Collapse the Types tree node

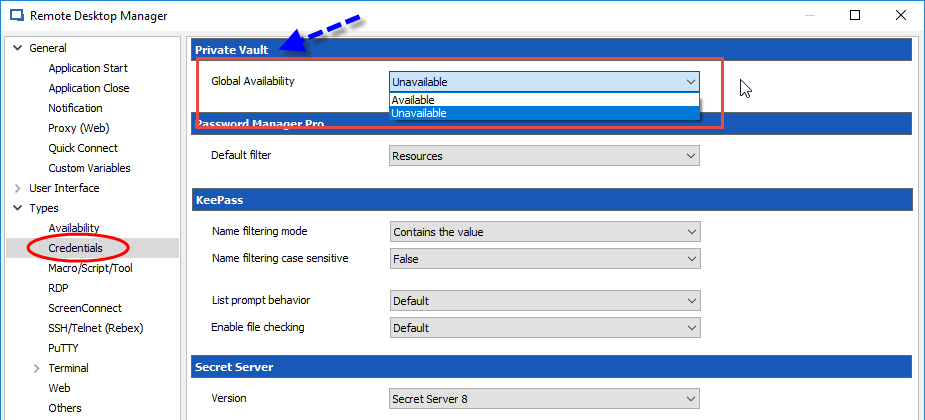pos(18,208)
